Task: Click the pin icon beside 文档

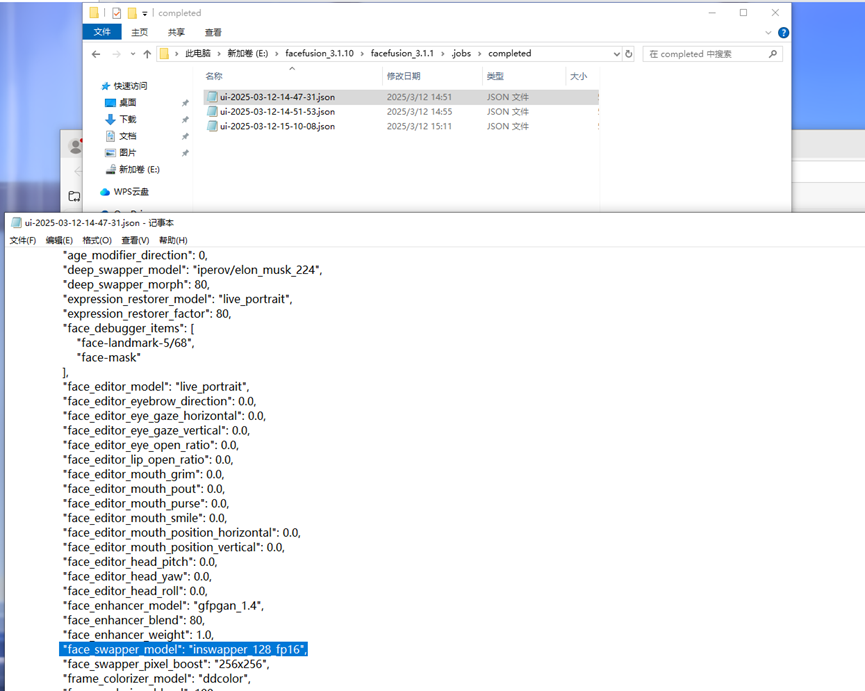Action: (185, 136)
